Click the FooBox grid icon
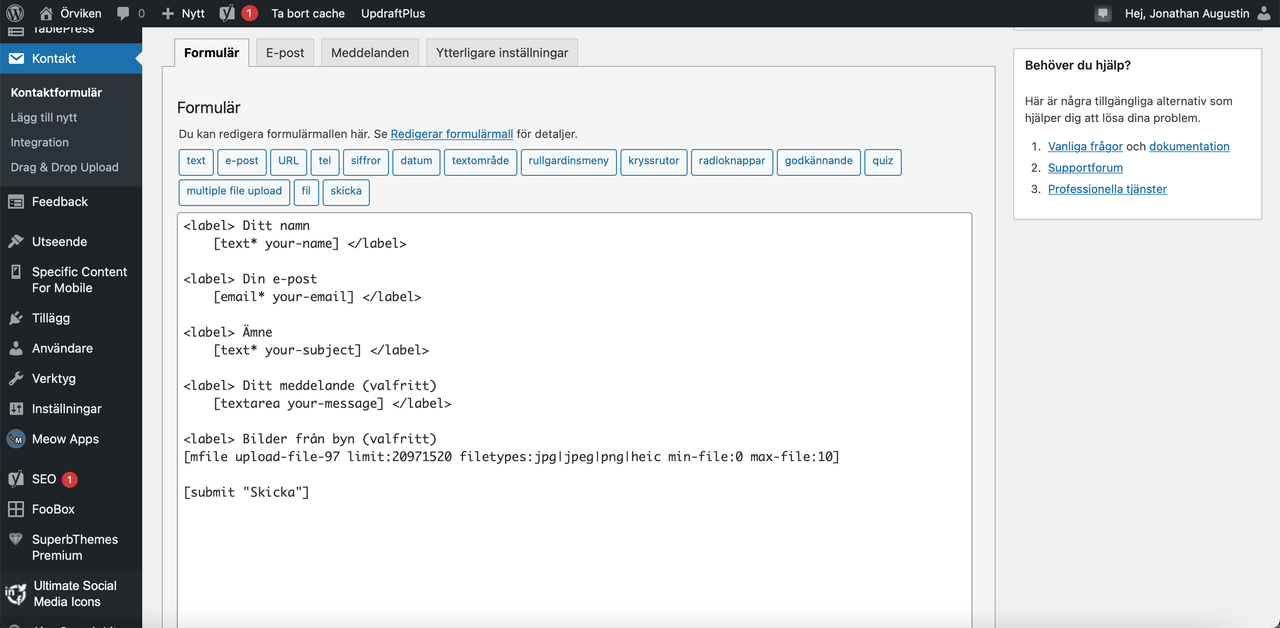 pyautogui.click(x=16, y=510)
